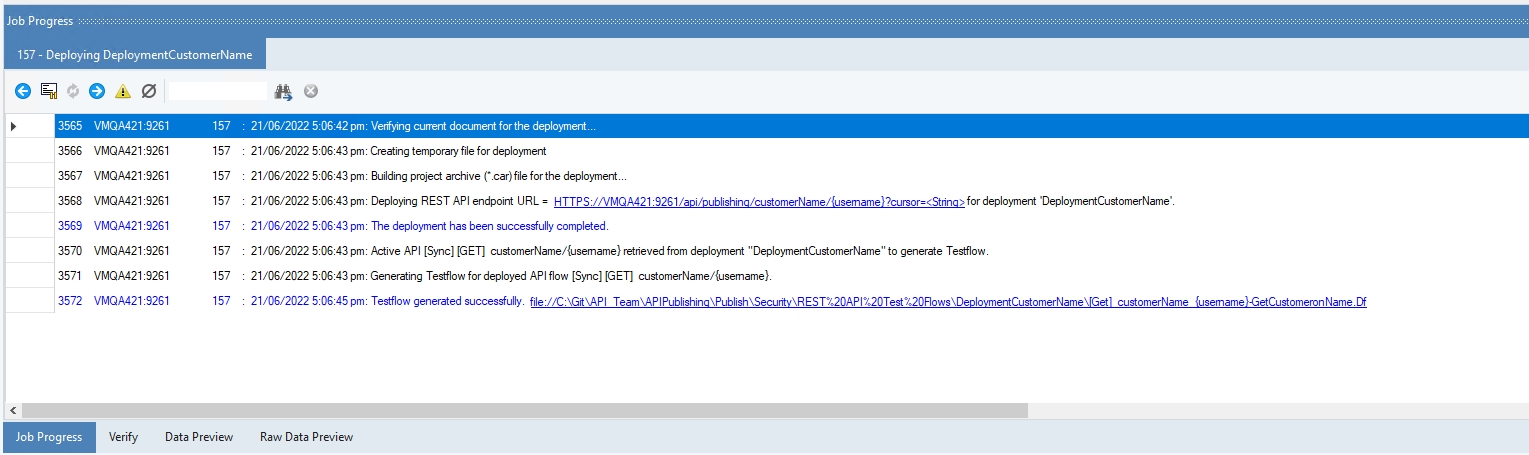The image size is (1529, 455).
Task: Click the yellow warning triangle icon
Action: pos(123,91)
